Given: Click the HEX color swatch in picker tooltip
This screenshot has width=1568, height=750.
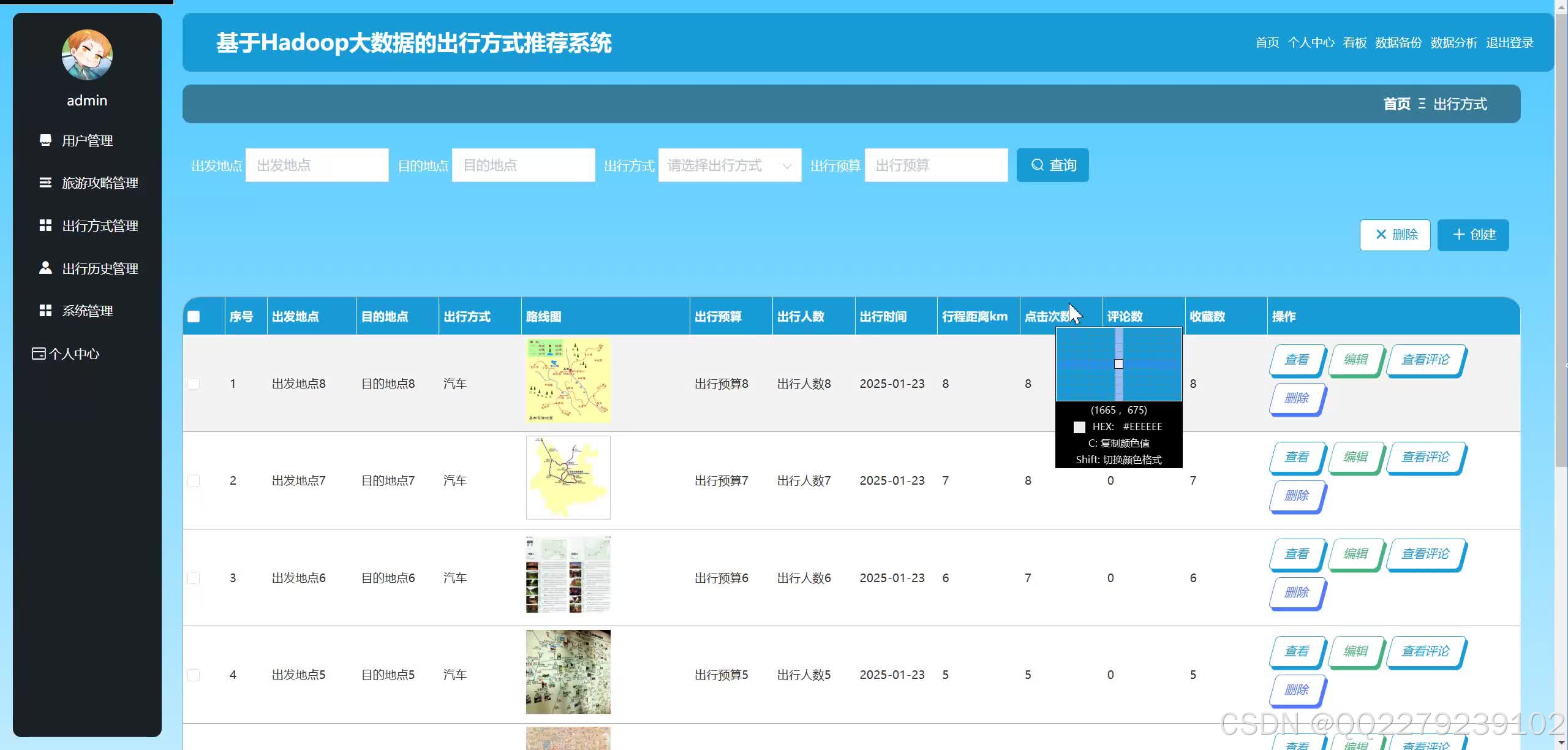Looking at the screenshot, I should click(1079, 427).
